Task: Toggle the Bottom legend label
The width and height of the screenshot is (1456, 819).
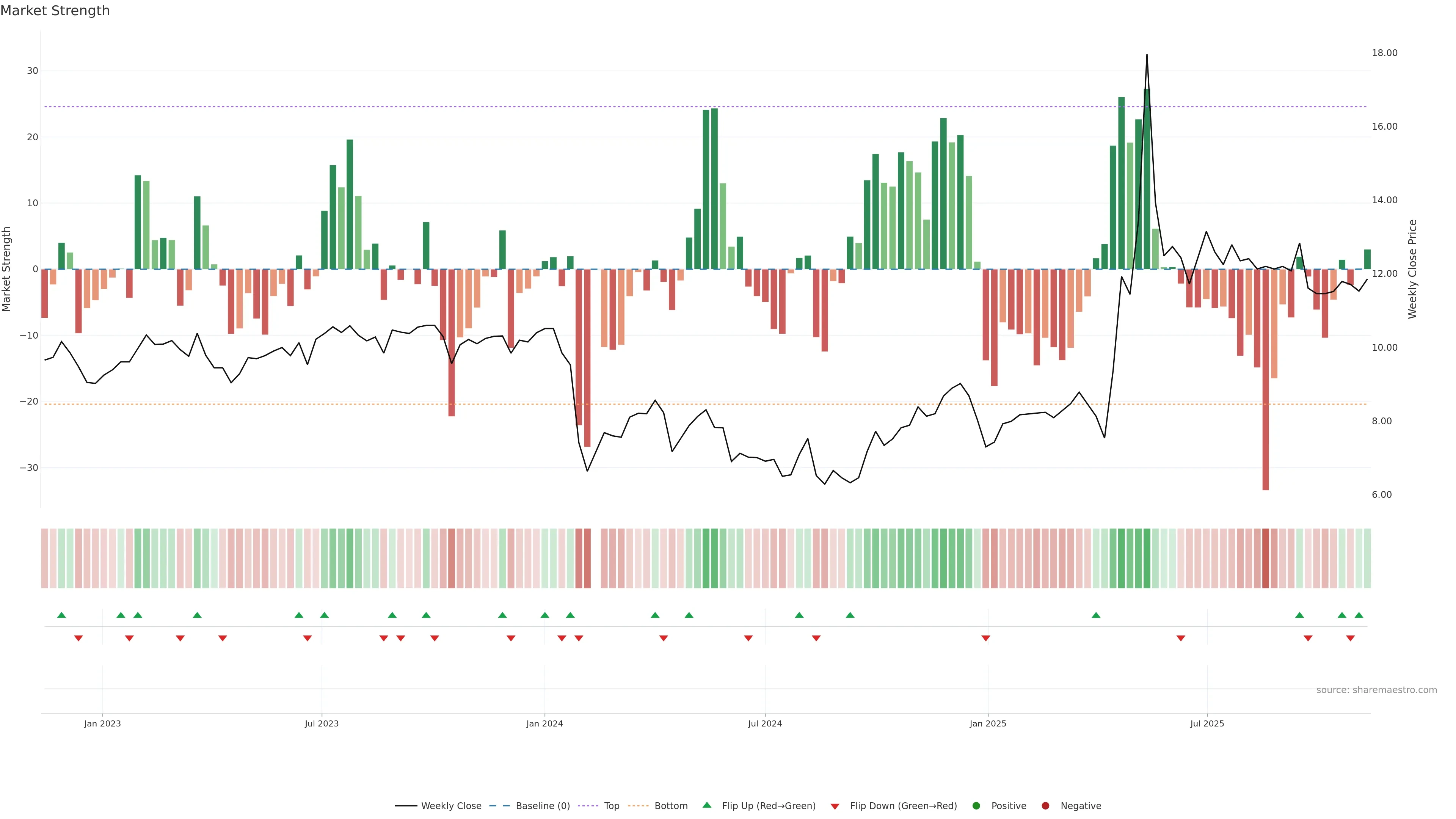Action: point(671,805)
